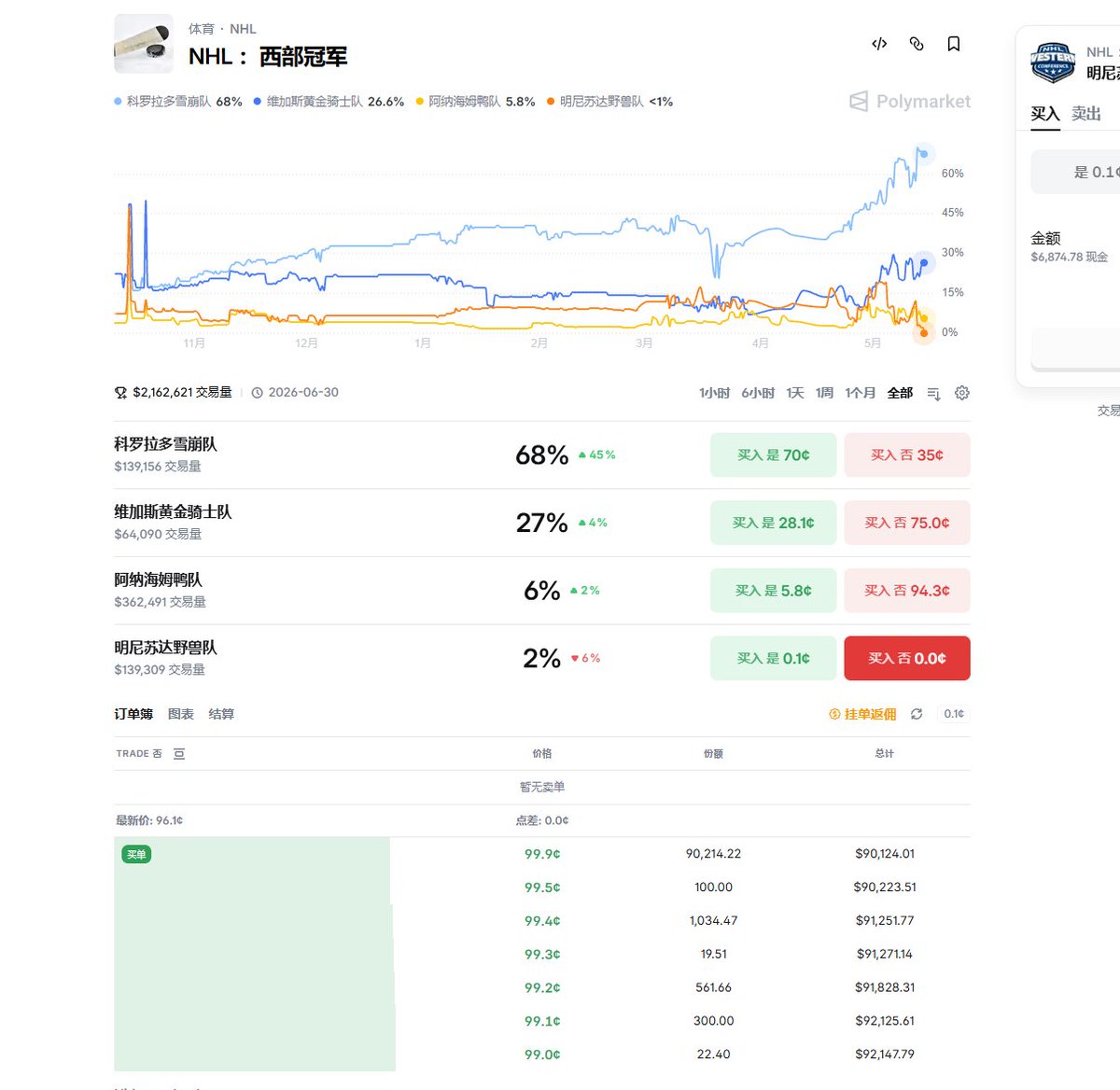Click the 99.5¢ bid price
This screenshot has width=1120, height=1090.
(542, 887)
